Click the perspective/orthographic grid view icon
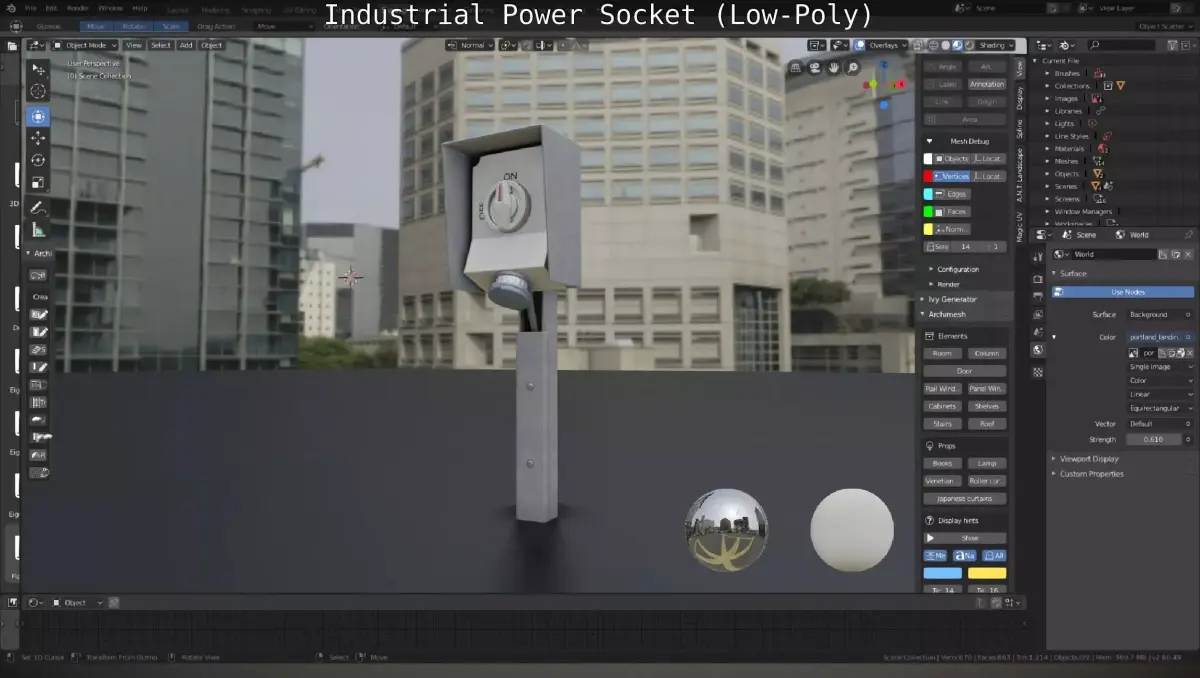 pyautogui.click(x=795, y=68)
